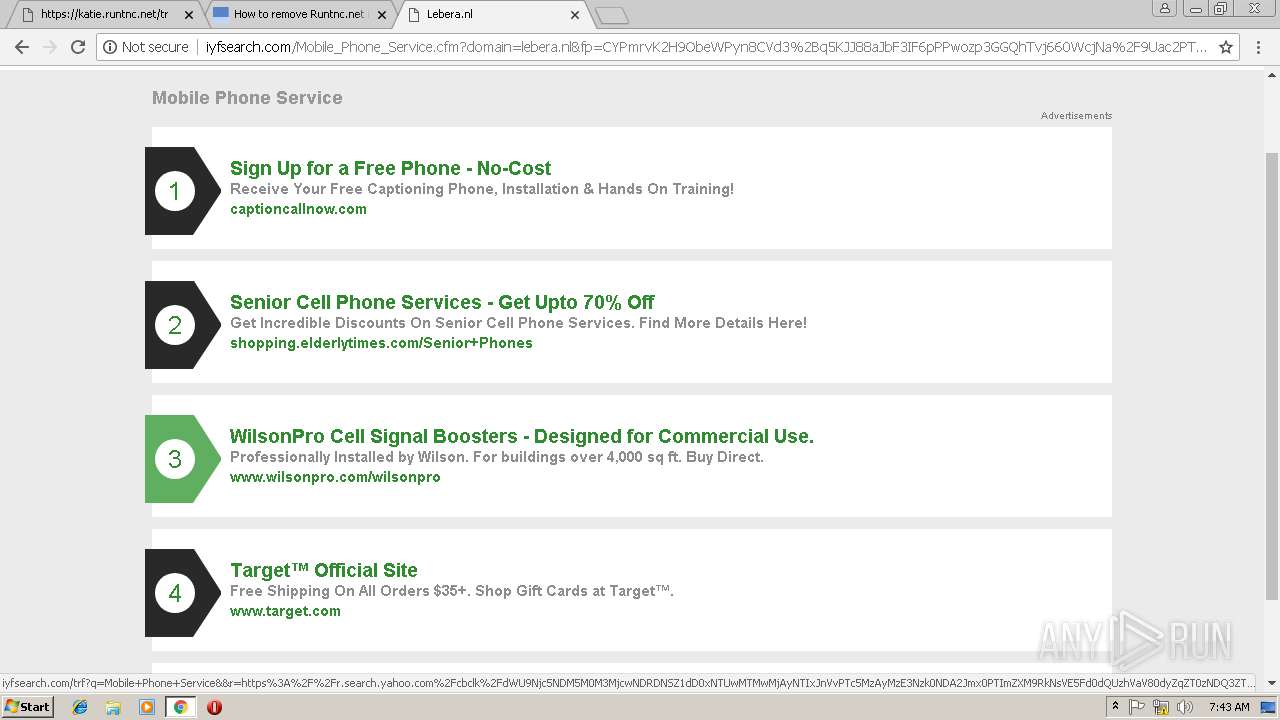Click the Receive Your Free Captioning Phone description
The width and height of the screenshot is (1280, 720).
click(482, 189)
